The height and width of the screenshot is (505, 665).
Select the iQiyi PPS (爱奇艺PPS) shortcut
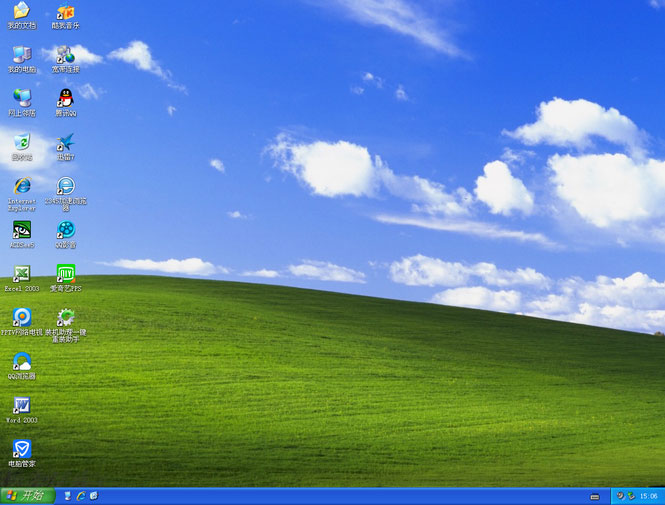66,278
